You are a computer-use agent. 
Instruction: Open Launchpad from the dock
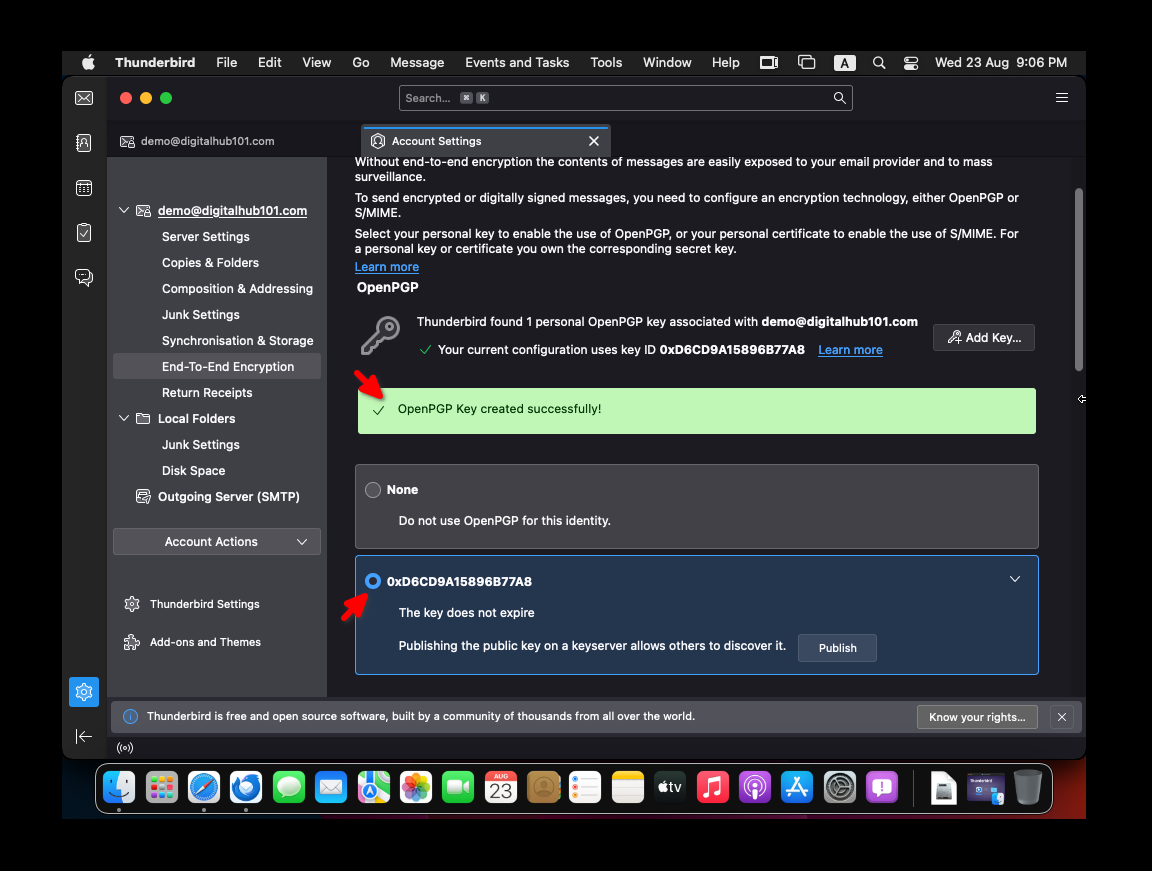162,788
